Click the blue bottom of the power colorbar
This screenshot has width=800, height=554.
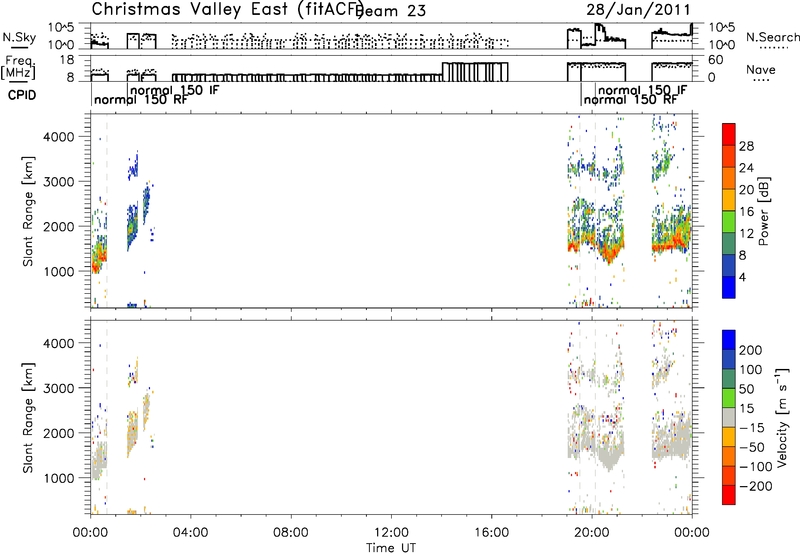729,288
